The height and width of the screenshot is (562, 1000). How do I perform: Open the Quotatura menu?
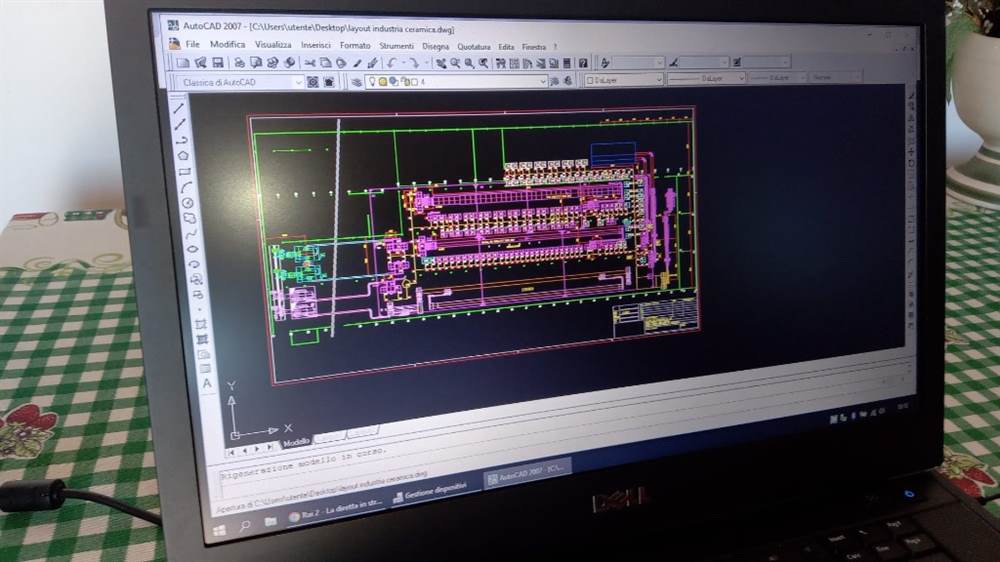pos(474,47)
